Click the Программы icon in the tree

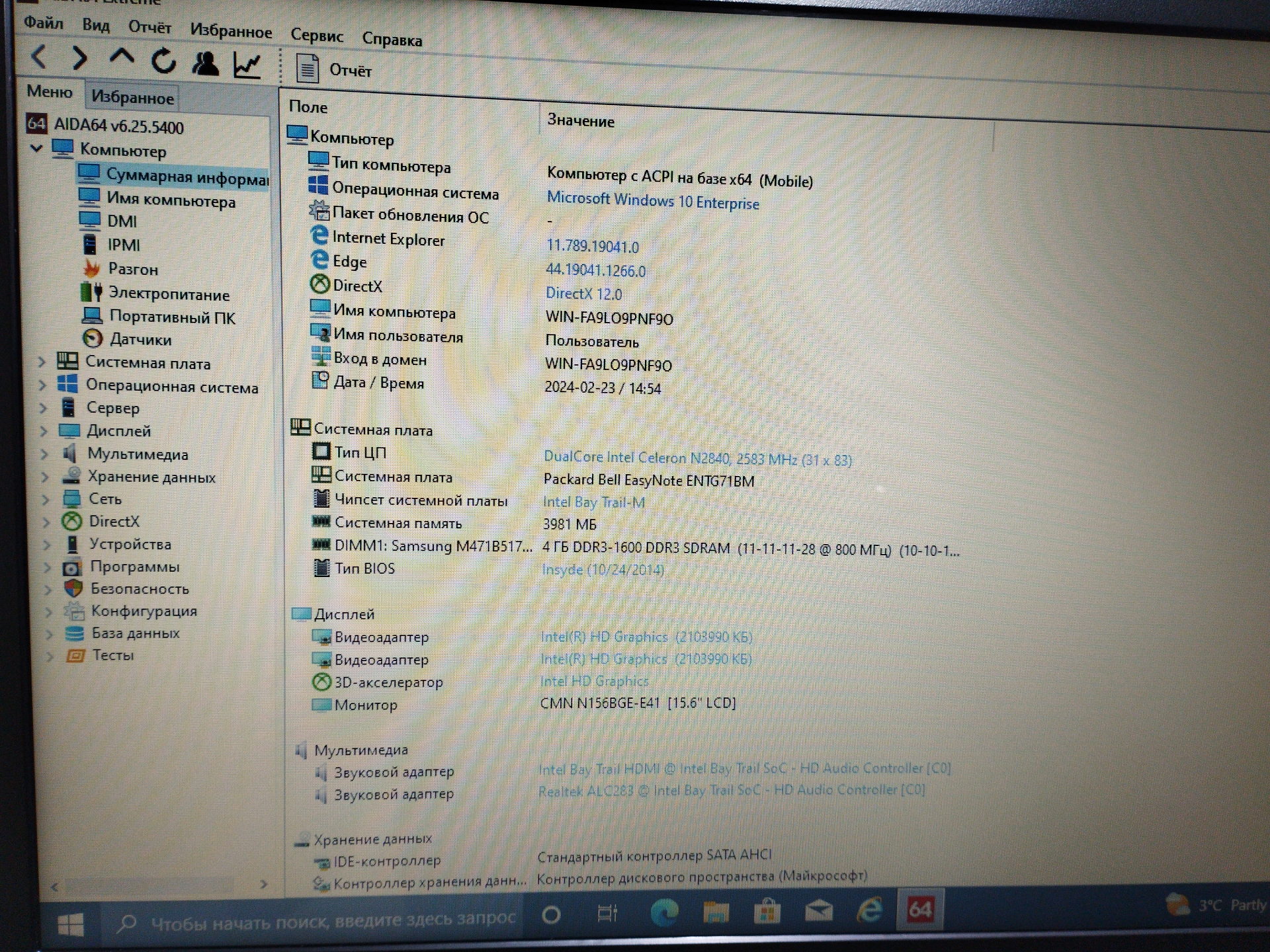(71, 567)
